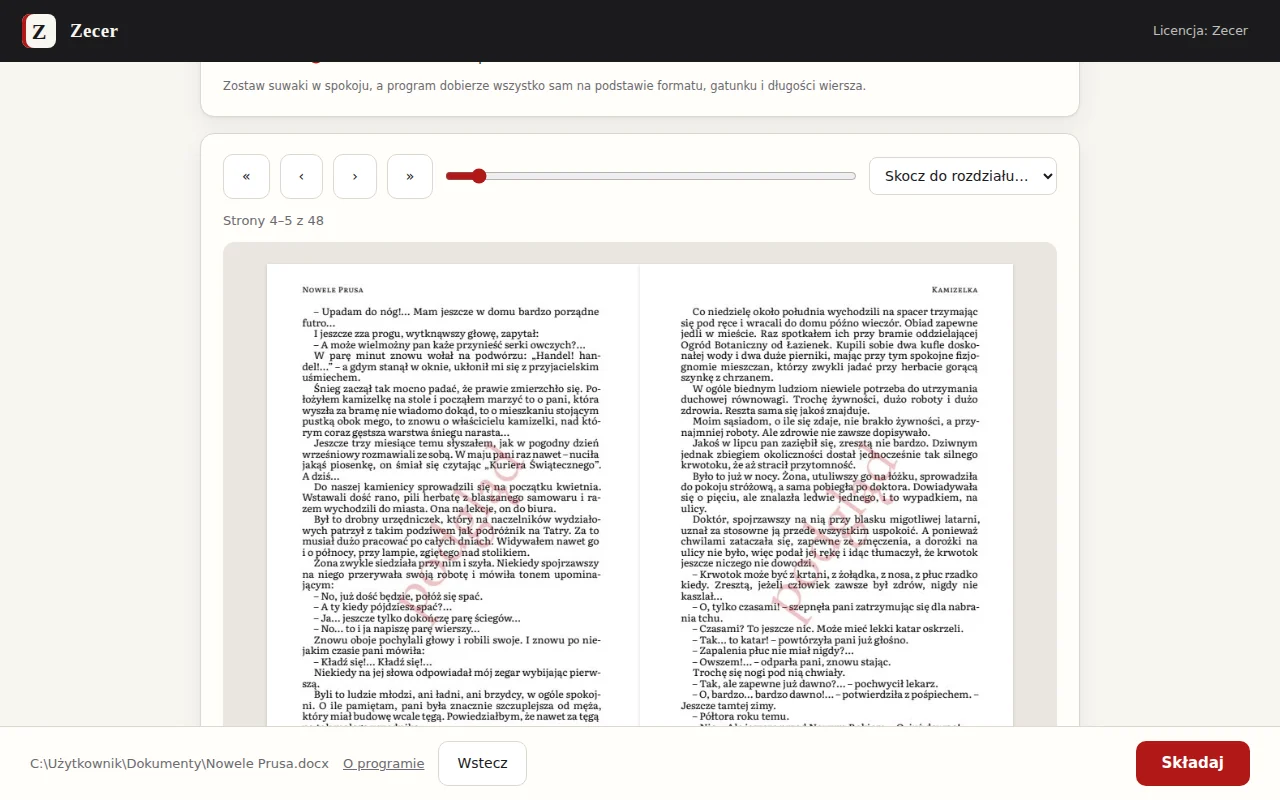
Task: Go to the next page spread
Action: pyautogui.click(x=355, y=176)
